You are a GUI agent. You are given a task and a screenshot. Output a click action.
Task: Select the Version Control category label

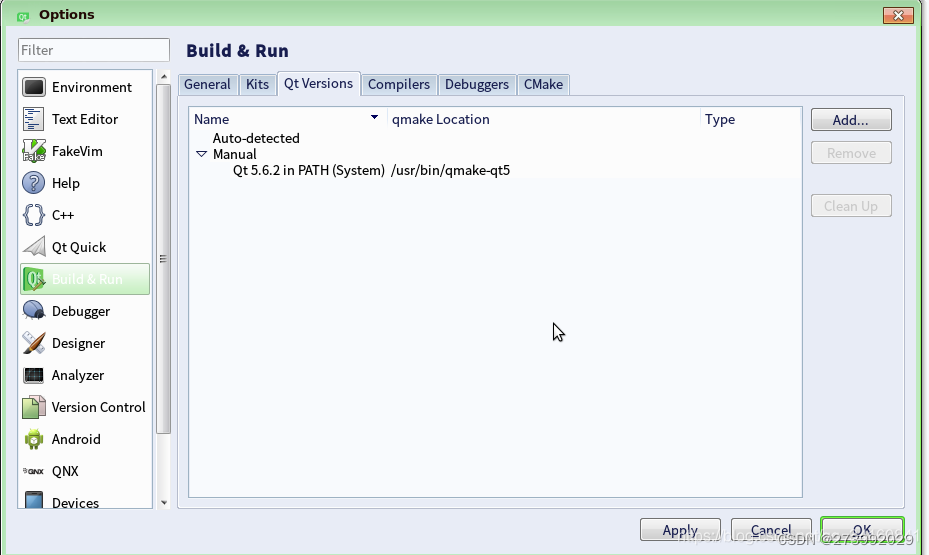click(98, 408)
